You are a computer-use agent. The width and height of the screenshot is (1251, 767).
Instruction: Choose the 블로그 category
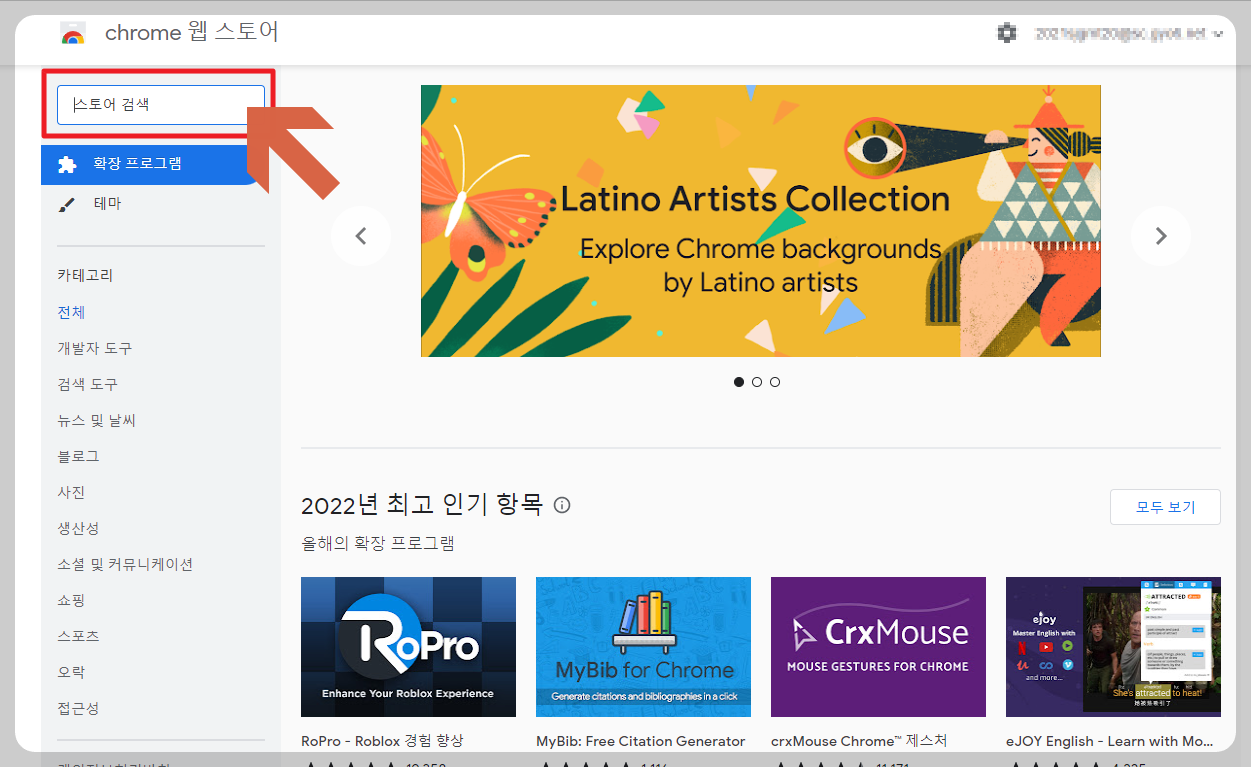pos(78,456)
